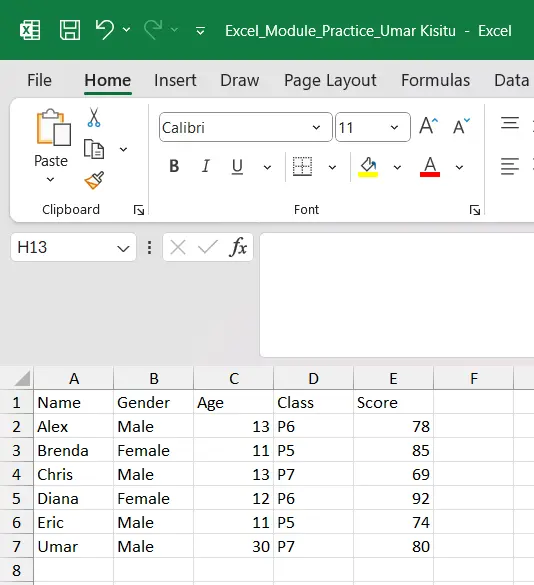
Task: Toggle Bold formatting
Action: 174,166
